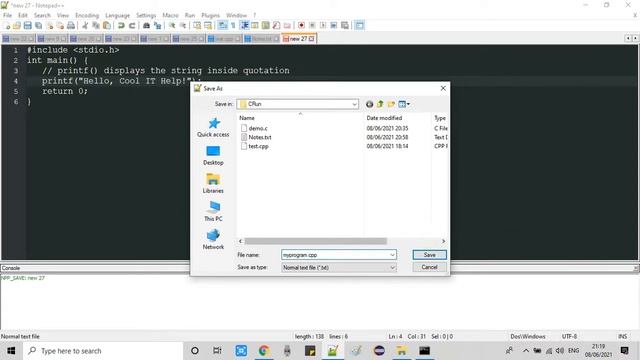Click the Undo toolbar icon
The image size is (640, 360).
121,25
